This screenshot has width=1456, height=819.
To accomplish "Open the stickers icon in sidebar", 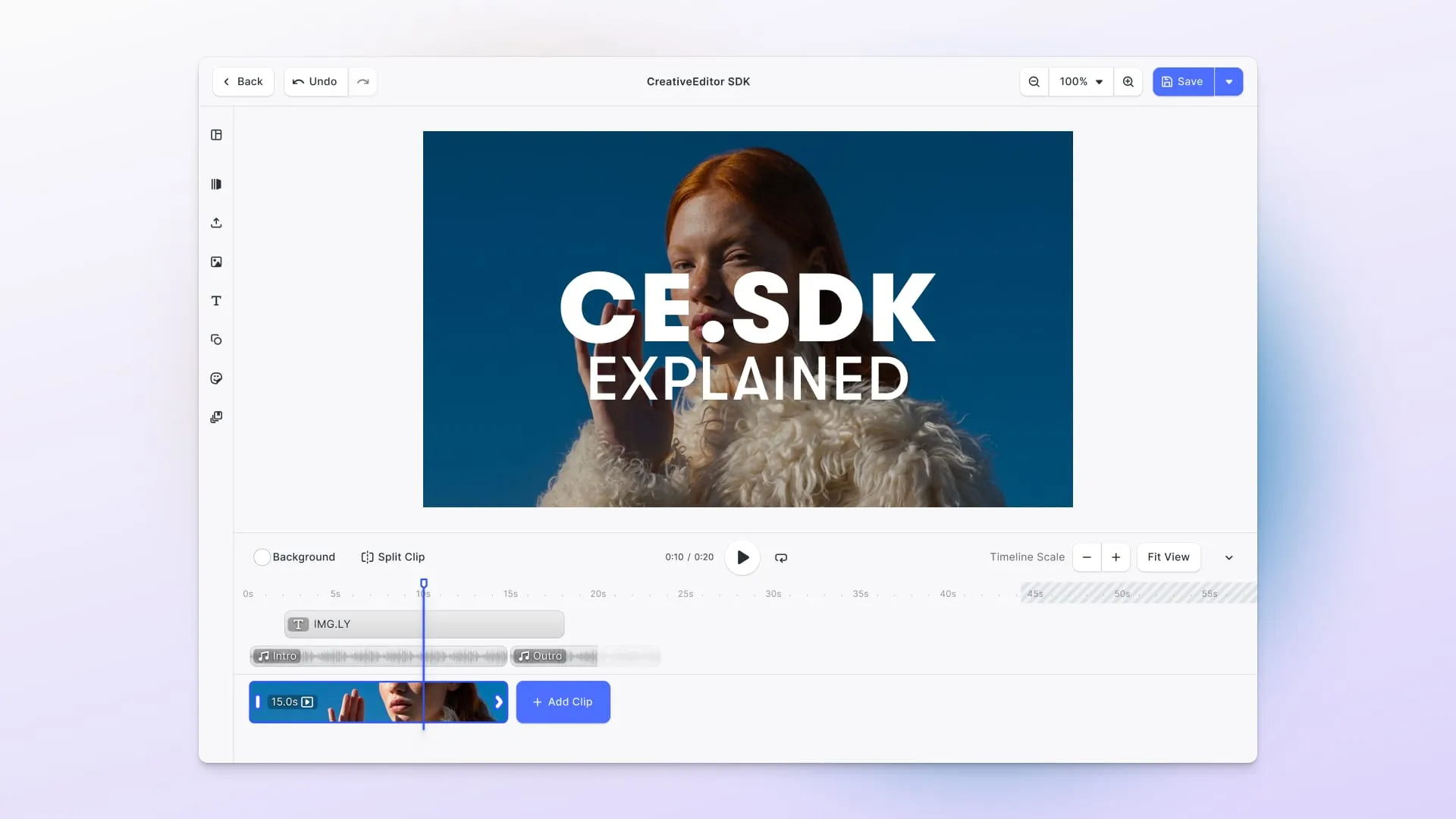I will (x=216, y=378).
